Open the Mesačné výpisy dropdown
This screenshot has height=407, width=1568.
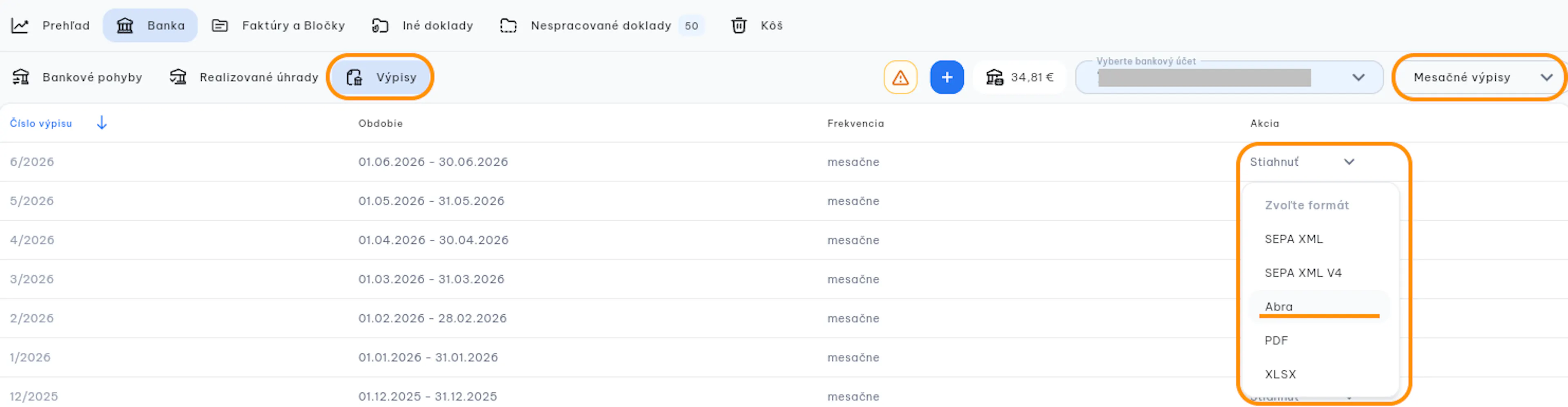(1480, 77)
